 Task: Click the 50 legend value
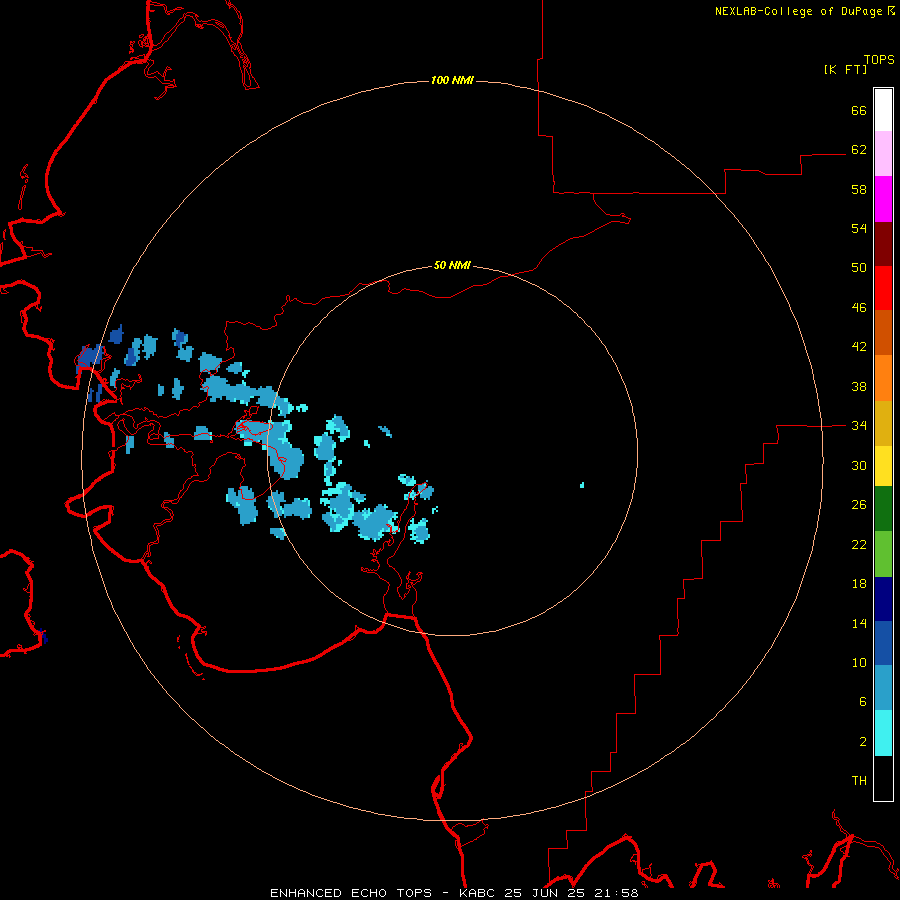[x=859, y=268]
